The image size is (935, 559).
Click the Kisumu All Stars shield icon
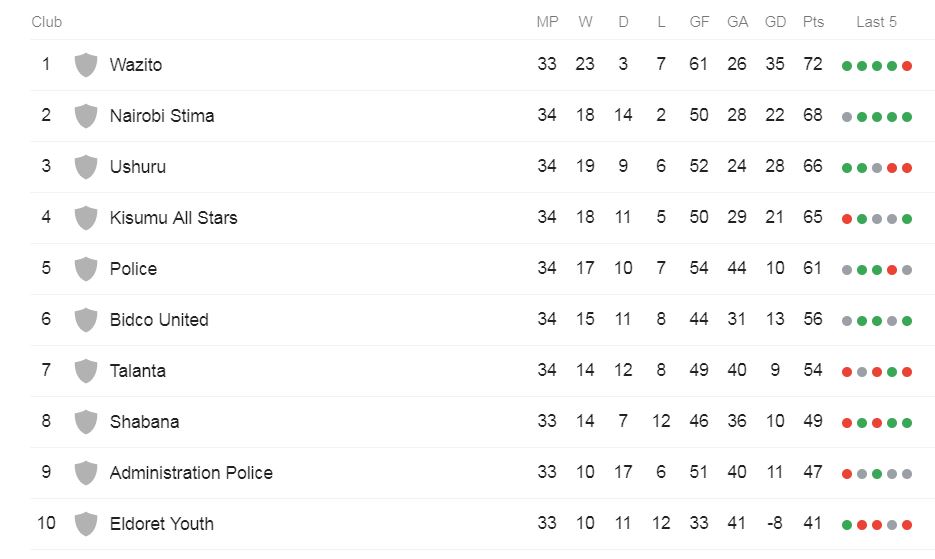(x=86, y=218)
